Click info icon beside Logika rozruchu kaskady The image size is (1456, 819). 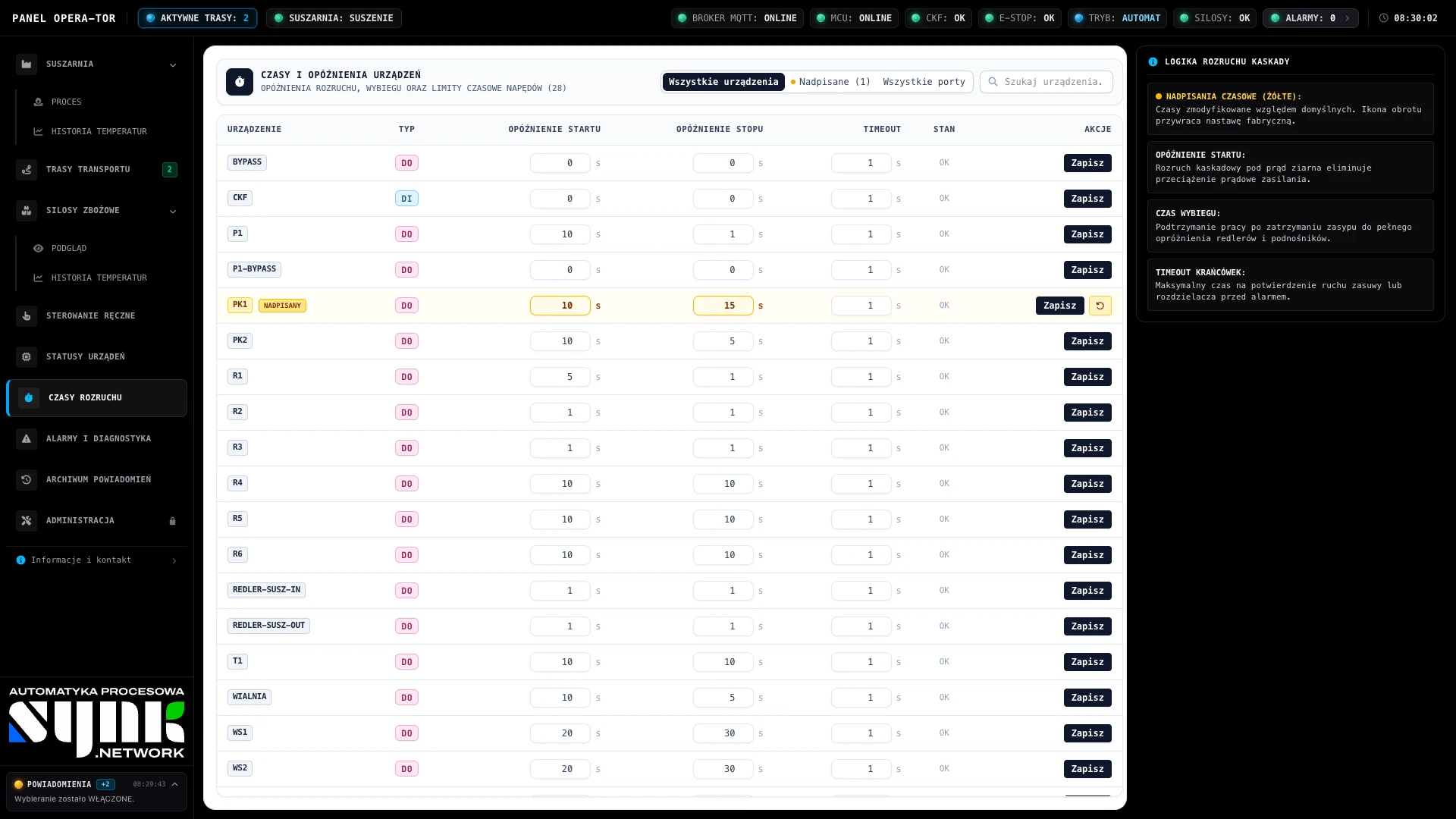click(x=1153, y=62)
